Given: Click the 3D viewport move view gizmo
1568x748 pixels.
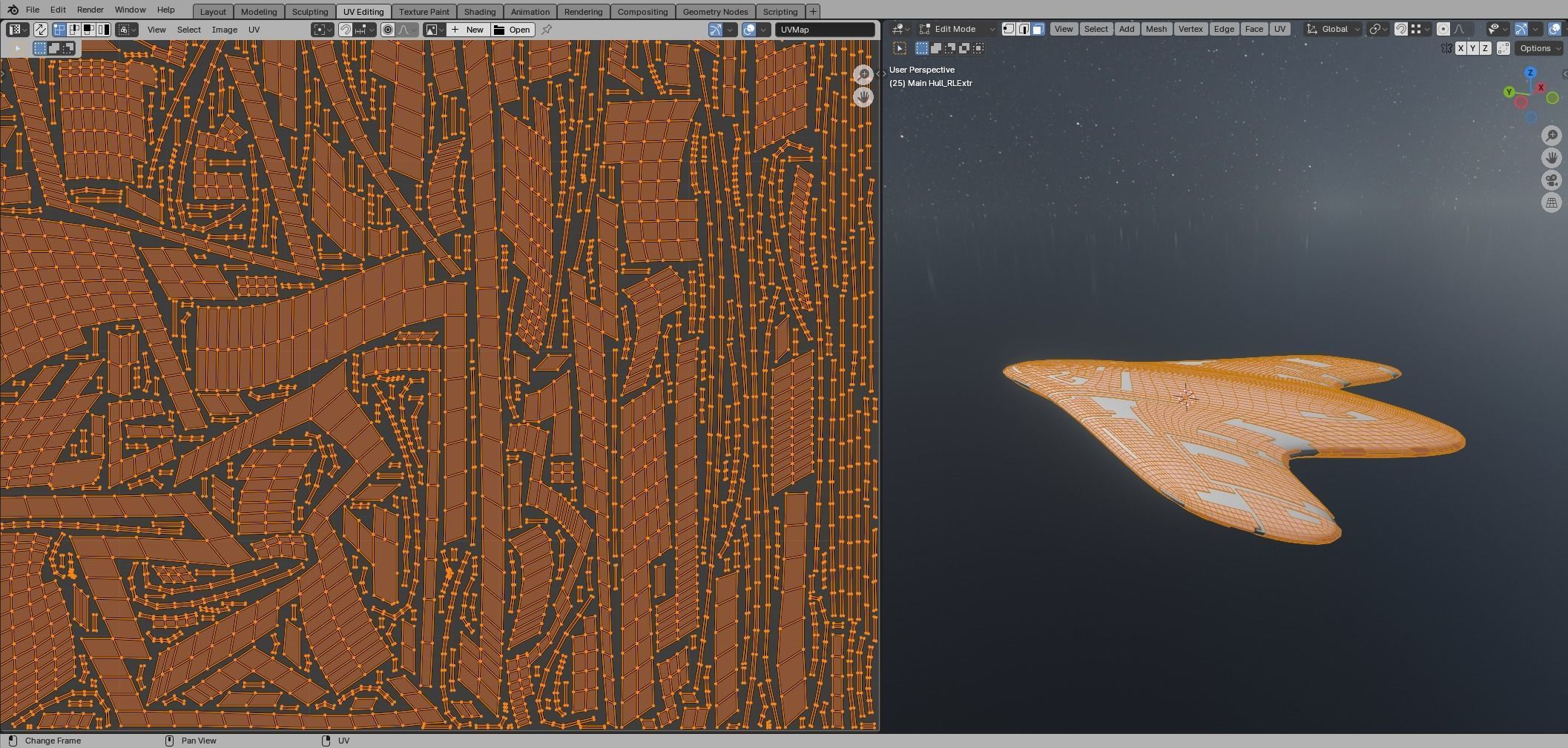Looking at the screenshot, I should [x=1552, y=158].
